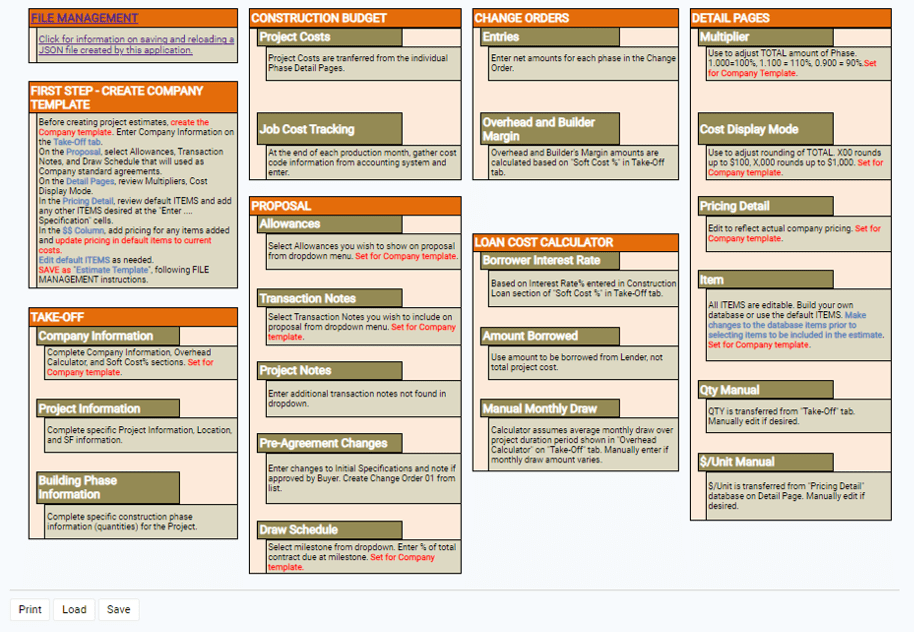Click the Print button
Viewport: 914px width, 632px height.
tap(30, 609)
